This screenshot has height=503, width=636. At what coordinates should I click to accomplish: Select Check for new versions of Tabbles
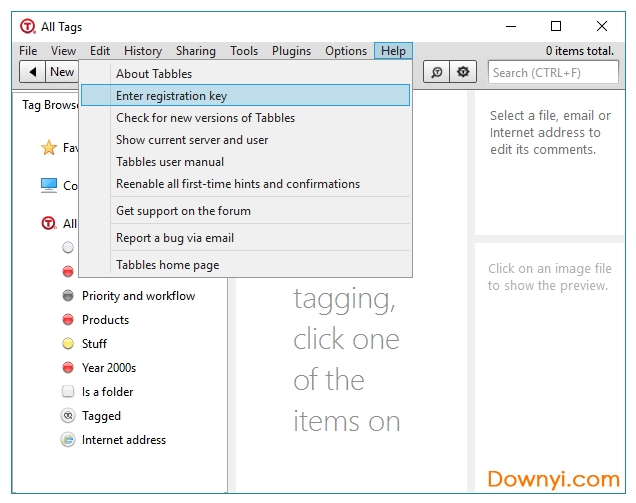[x=205, y=118]
